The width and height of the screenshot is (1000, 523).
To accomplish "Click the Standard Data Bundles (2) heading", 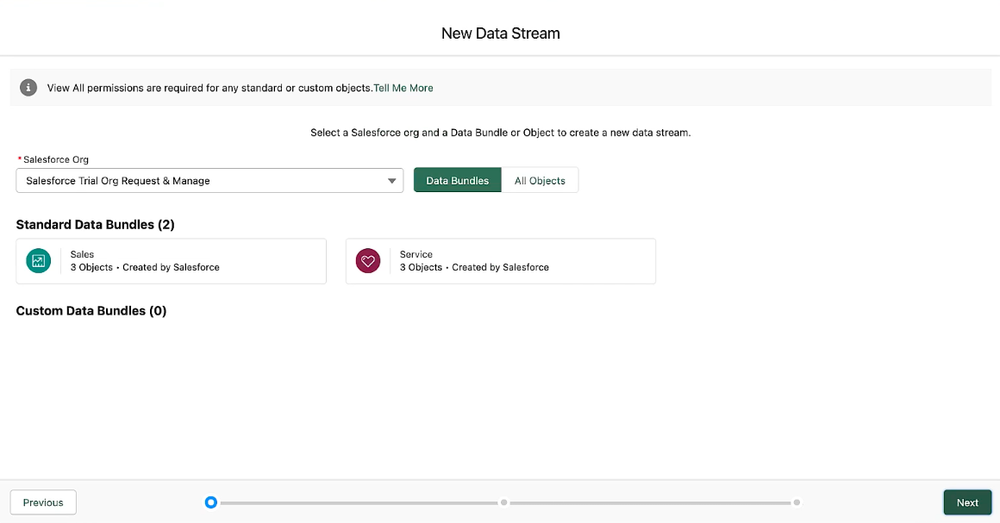I will pyautogui.click(x=95, y=225).
